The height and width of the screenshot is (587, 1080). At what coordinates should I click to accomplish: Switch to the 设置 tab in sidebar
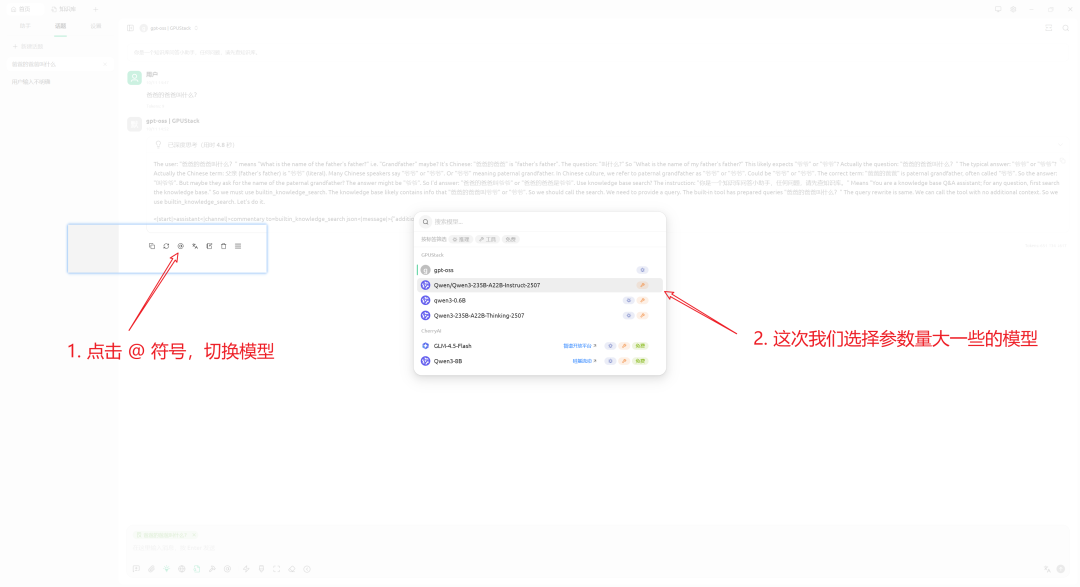96,26
